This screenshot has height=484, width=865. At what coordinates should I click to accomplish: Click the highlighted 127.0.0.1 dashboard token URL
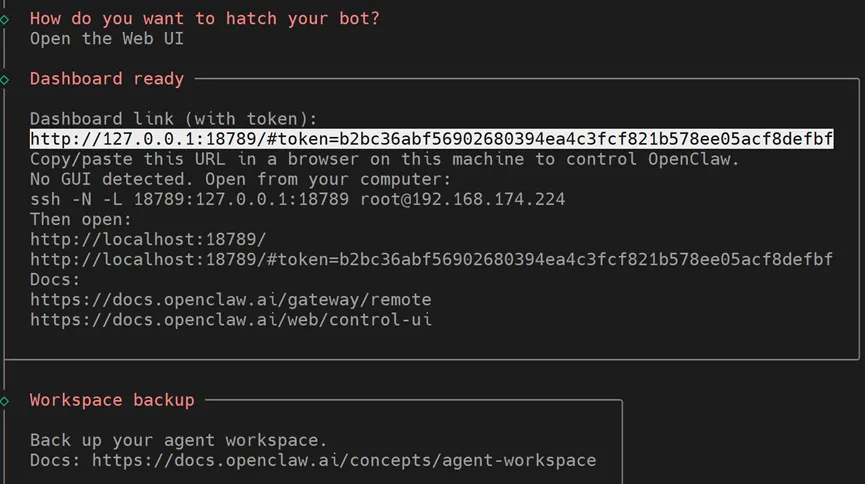tap(431, 139)
